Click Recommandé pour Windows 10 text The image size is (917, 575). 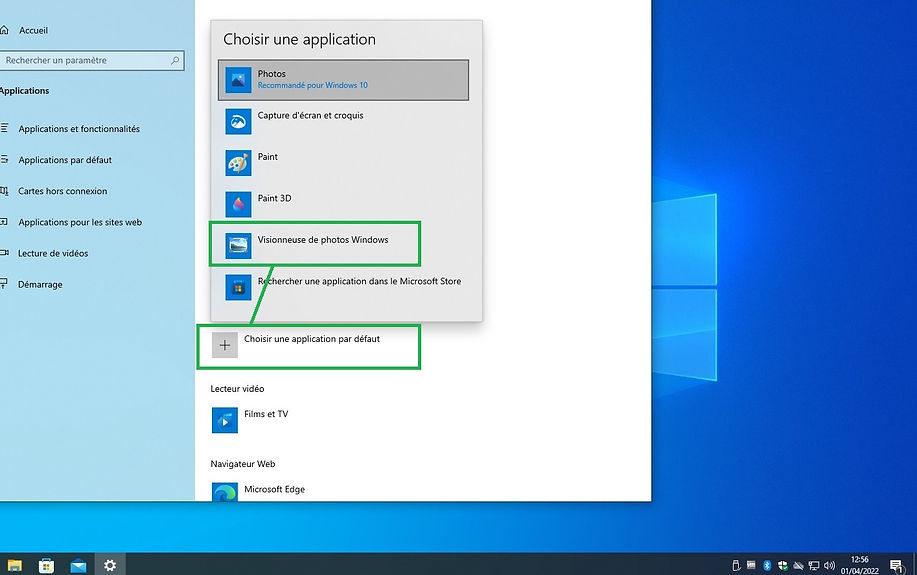pyautogui.click(x=313, y=85)
